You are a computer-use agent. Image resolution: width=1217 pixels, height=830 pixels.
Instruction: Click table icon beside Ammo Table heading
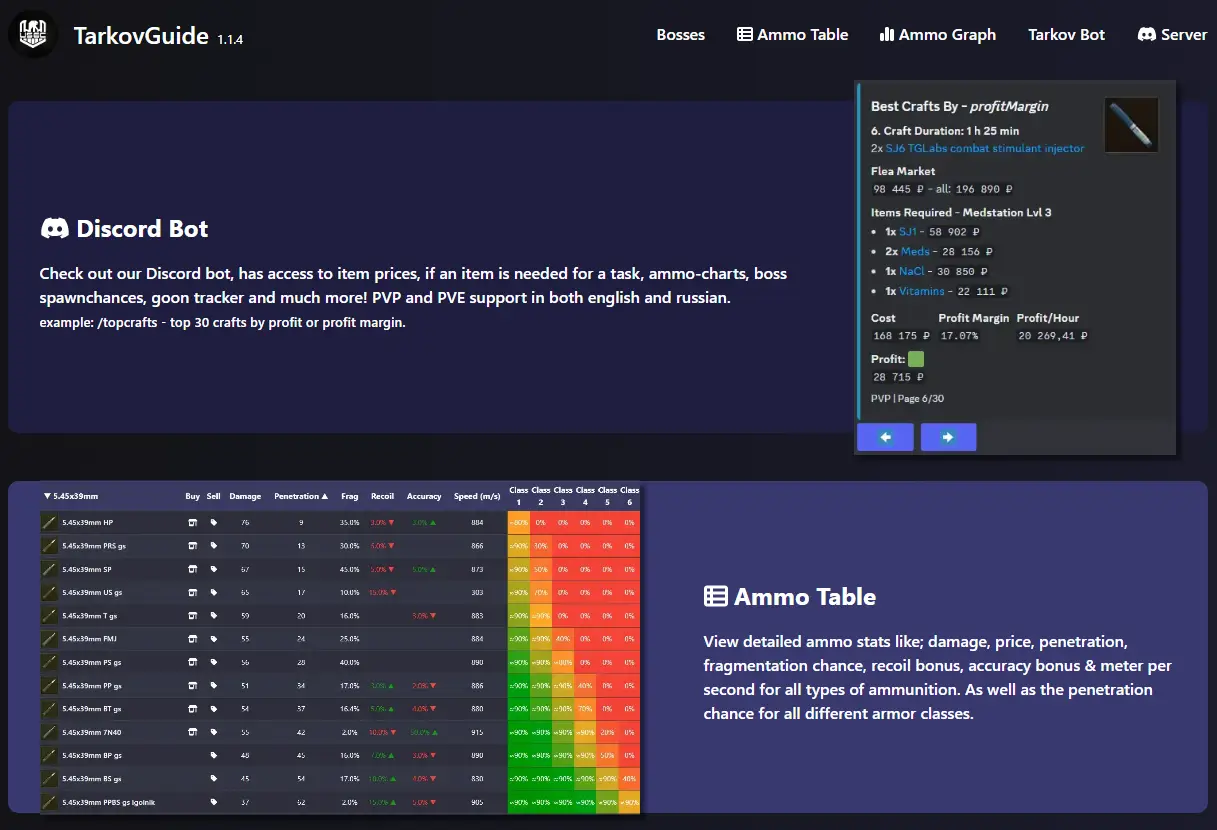click(x=715, y=597)
